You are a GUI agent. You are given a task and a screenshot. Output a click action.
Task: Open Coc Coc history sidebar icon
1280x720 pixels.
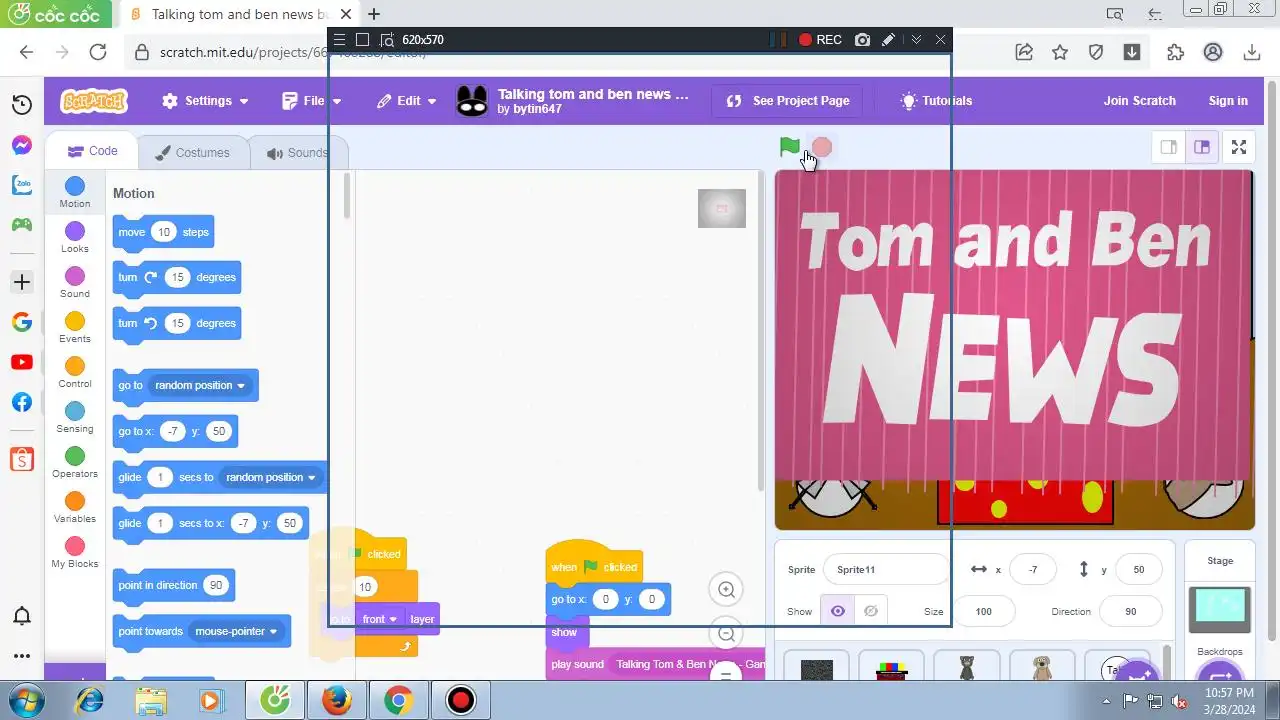[x=22, y=105]
